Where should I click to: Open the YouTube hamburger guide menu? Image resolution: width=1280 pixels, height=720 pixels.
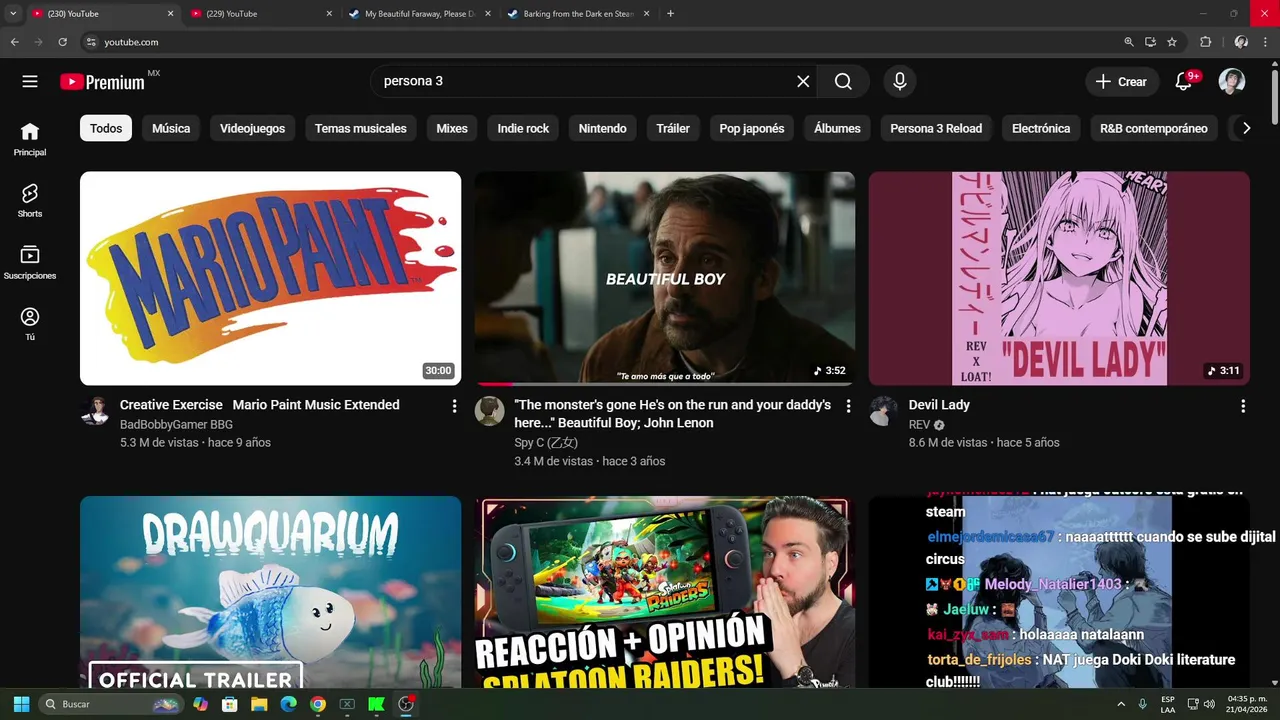(30, 82)
